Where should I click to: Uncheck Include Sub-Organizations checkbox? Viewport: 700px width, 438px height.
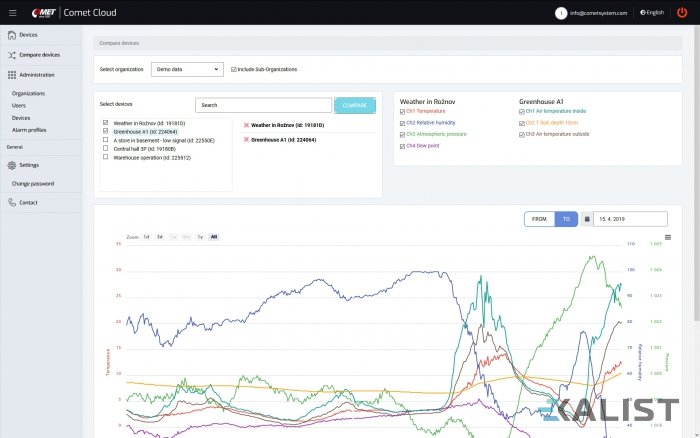click(x=234, y=69)
